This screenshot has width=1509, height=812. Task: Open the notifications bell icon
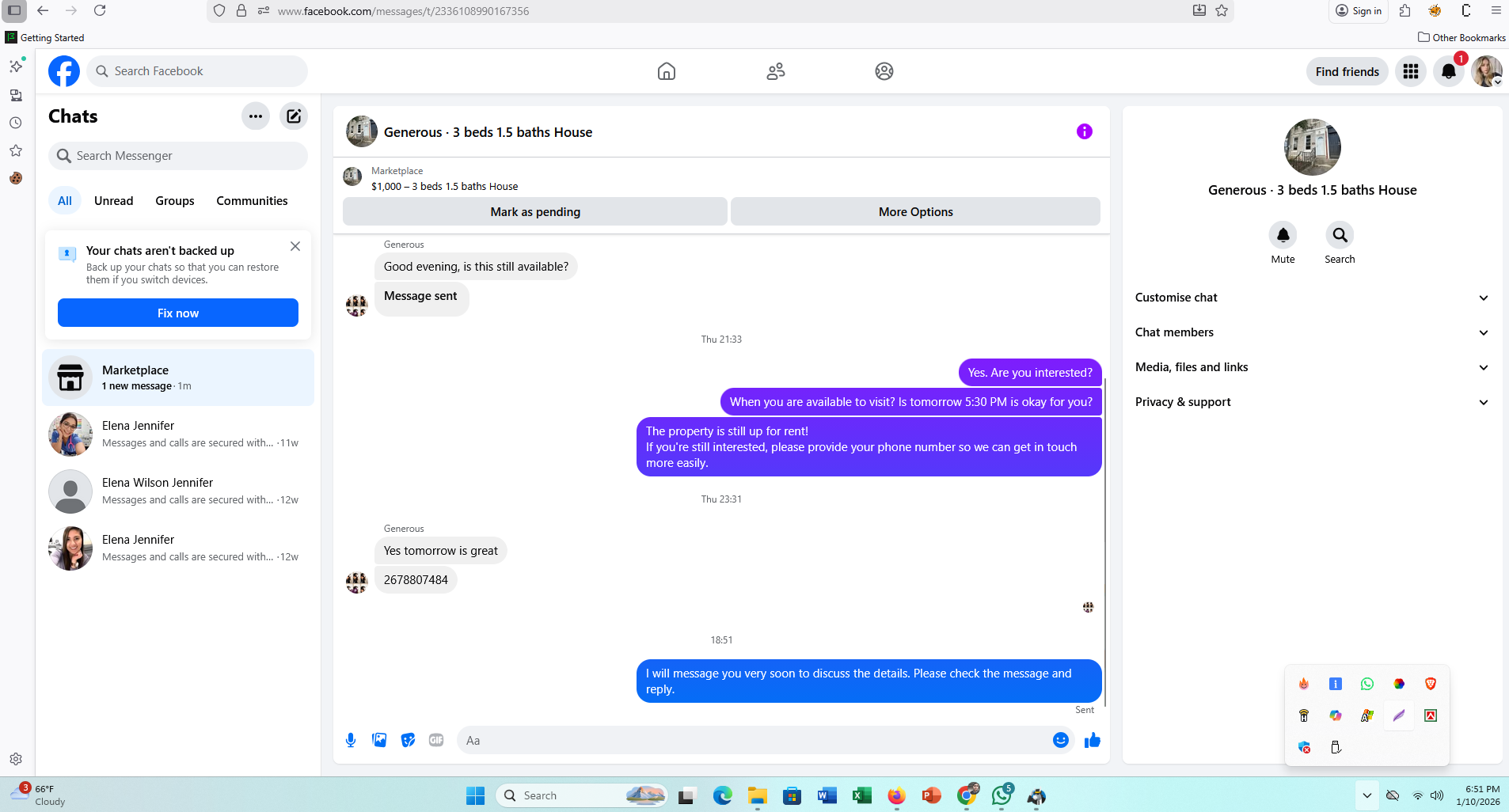pyautogui.click(x=1449, y=71)
